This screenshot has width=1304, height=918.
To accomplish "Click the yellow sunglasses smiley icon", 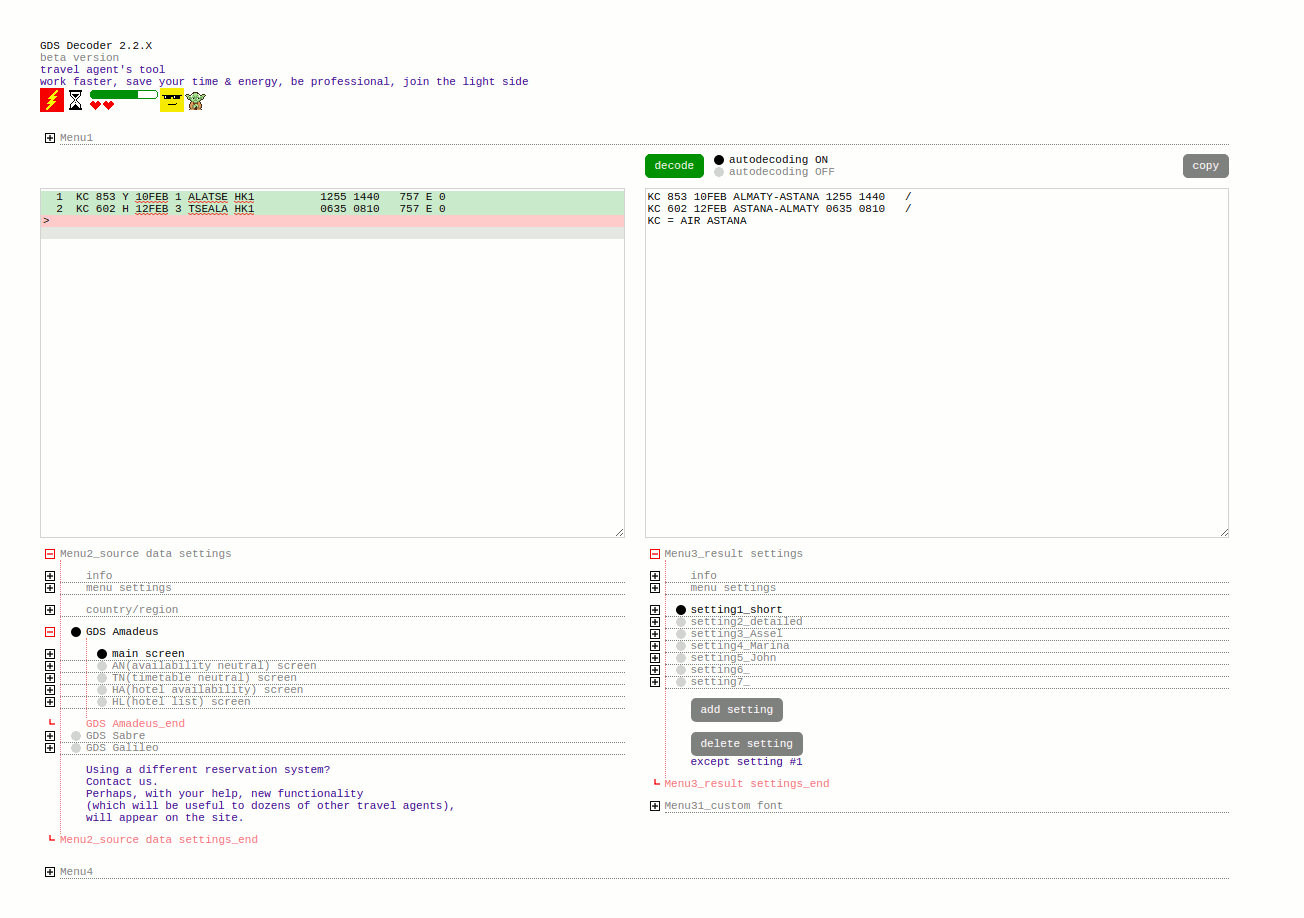I will tap(170, 99).
